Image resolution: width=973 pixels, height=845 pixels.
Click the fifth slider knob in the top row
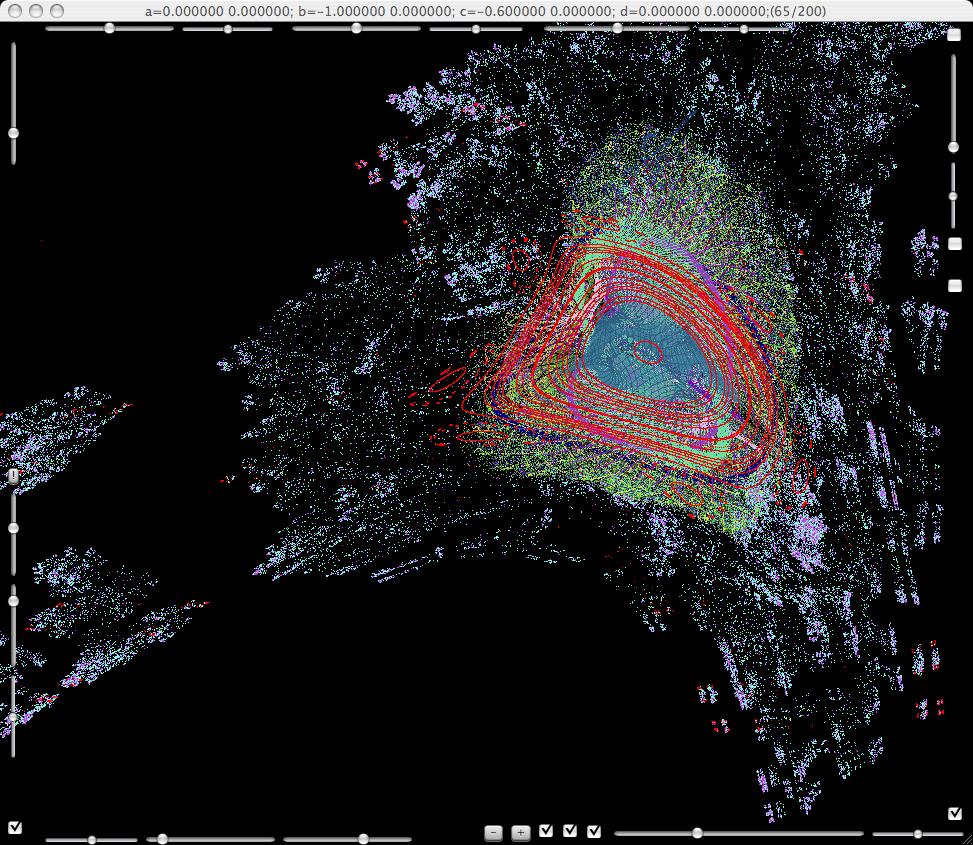[617, 28]
